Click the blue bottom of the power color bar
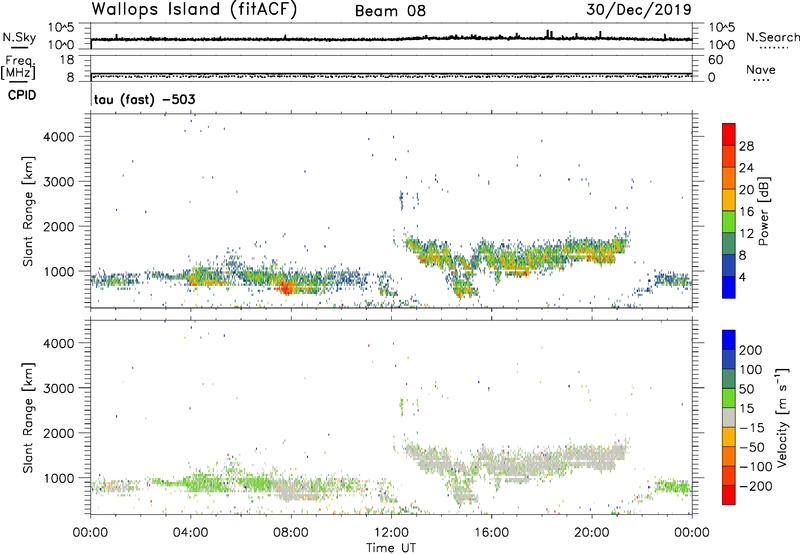800x554 pixels. click(729, 288)
